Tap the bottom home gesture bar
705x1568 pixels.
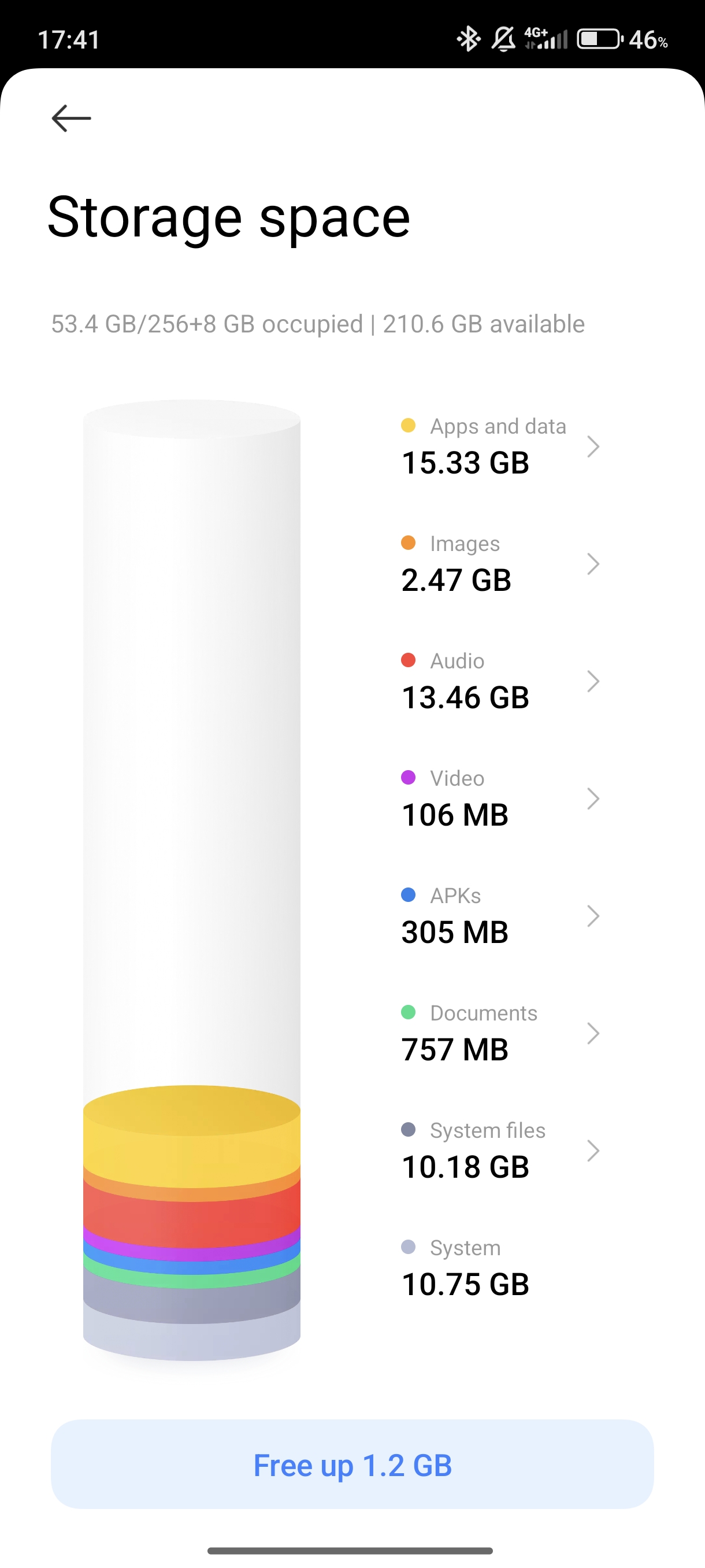350,1550
